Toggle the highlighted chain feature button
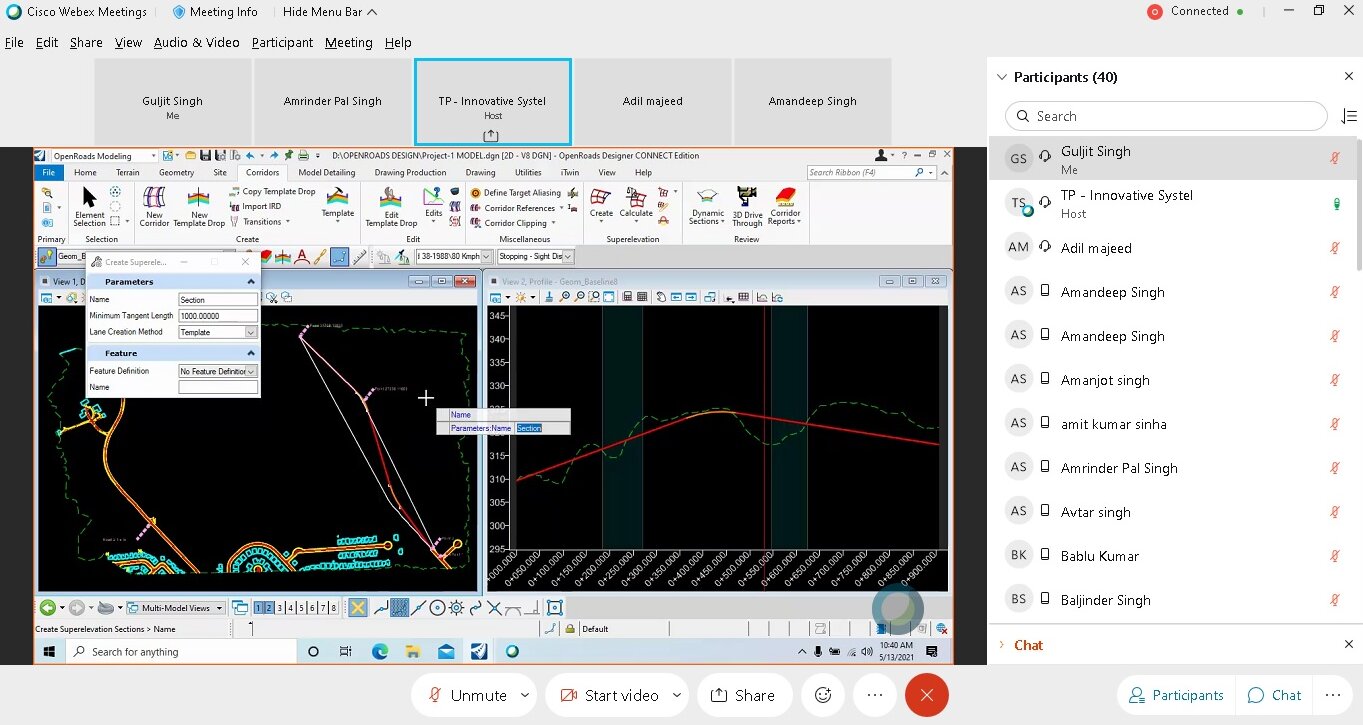 [x=340, y=257]
